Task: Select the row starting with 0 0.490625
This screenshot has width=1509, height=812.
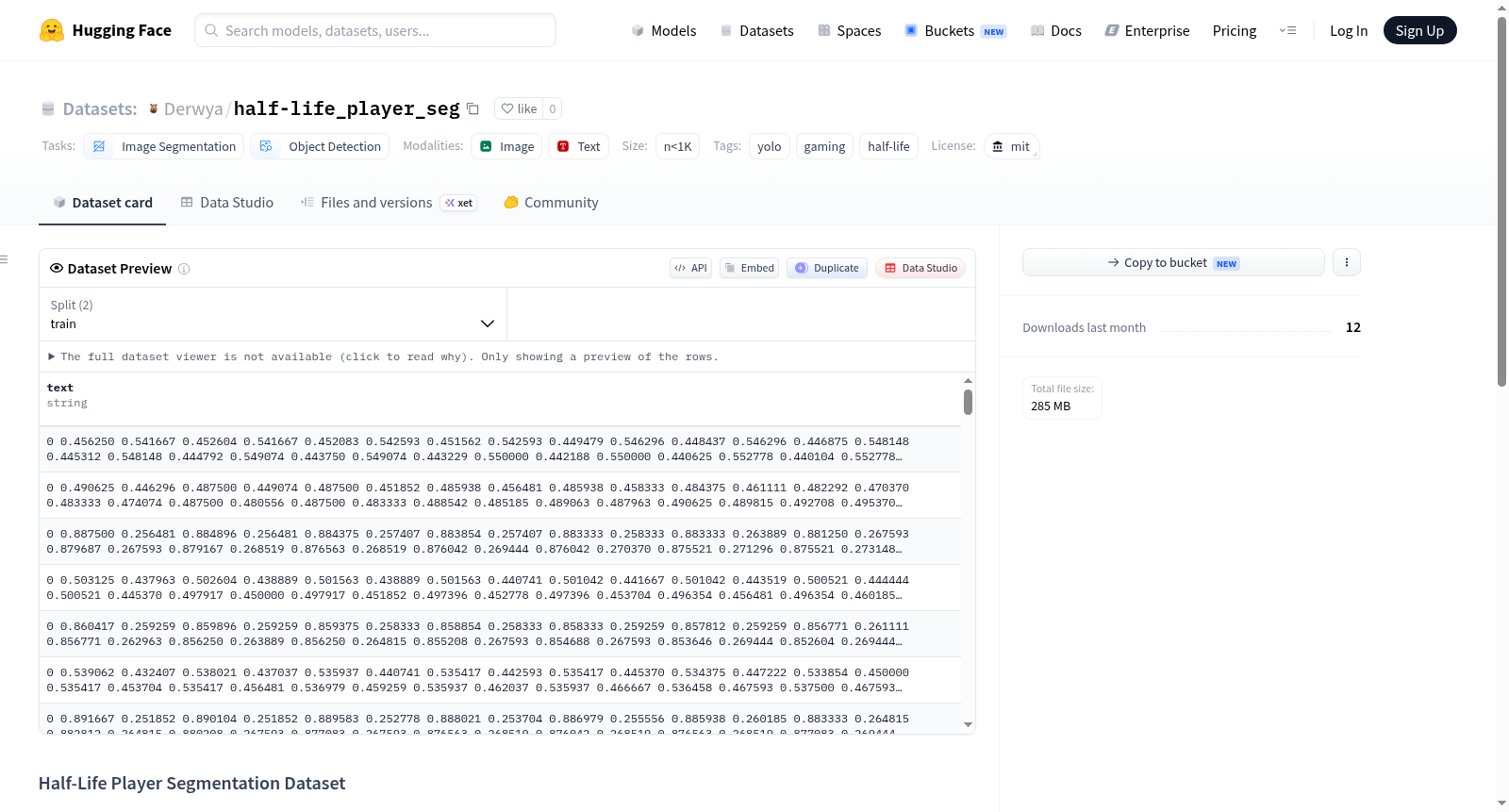Action: click(500, 495)
